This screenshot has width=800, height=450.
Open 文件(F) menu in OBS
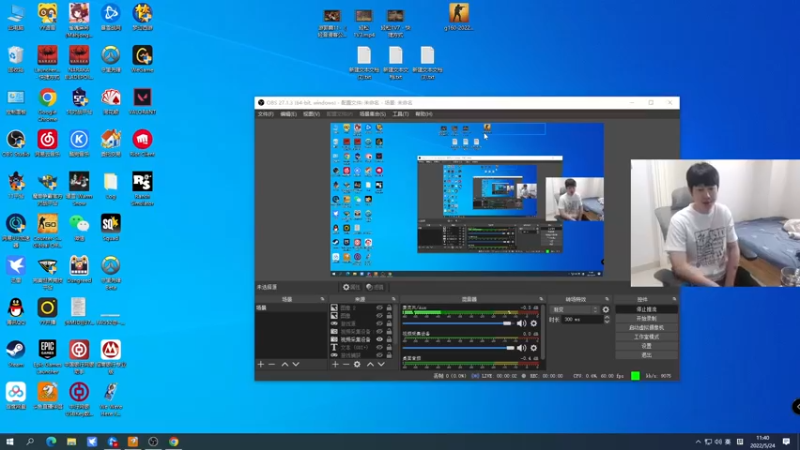tap(265, 114)
